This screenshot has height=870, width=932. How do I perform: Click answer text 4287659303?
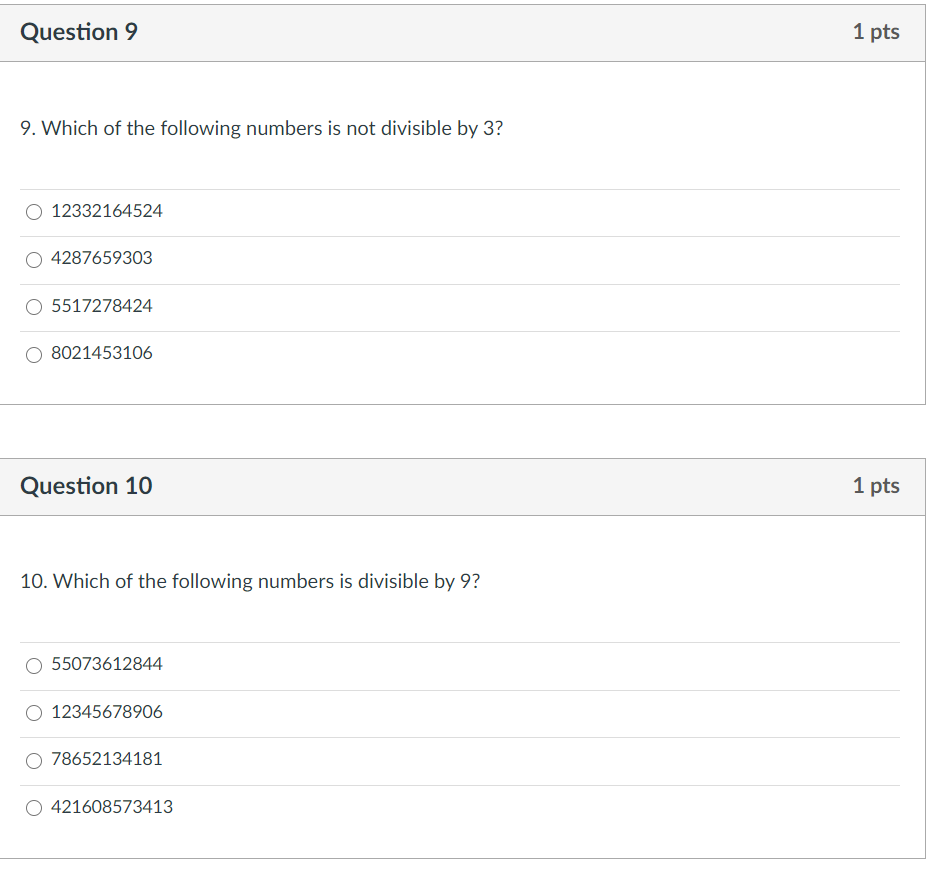point(101,259)
